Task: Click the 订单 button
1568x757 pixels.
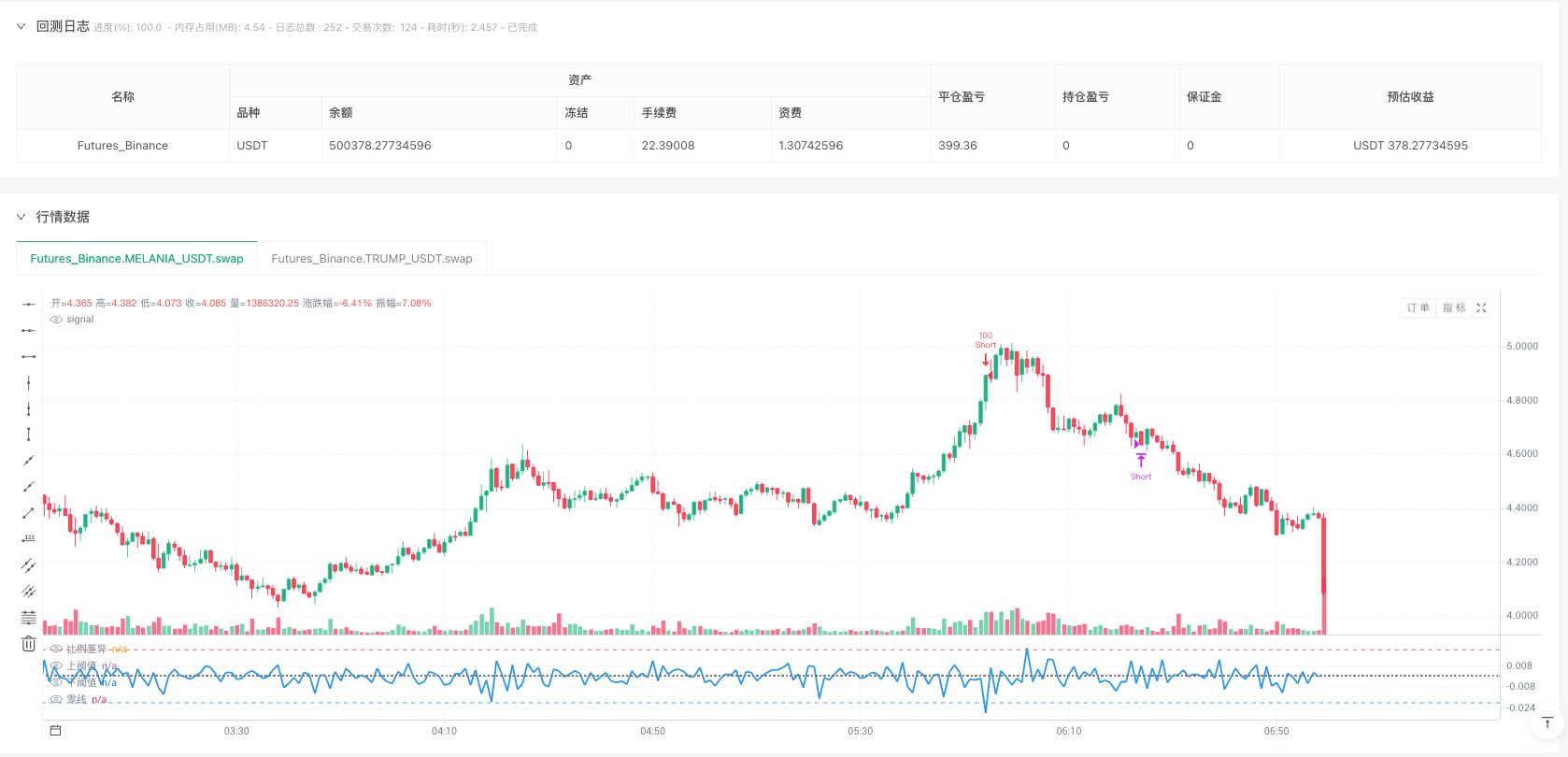Action: (1418, 307)
